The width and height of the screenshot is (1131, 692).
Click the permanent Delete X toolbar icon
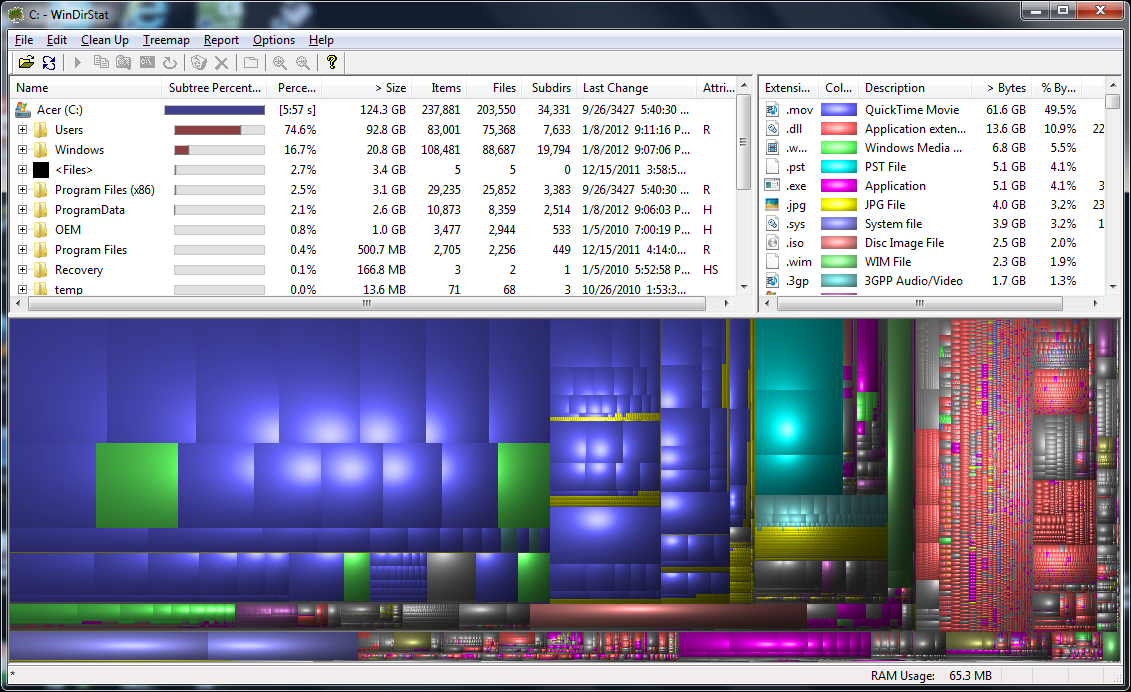pos(220,62)
